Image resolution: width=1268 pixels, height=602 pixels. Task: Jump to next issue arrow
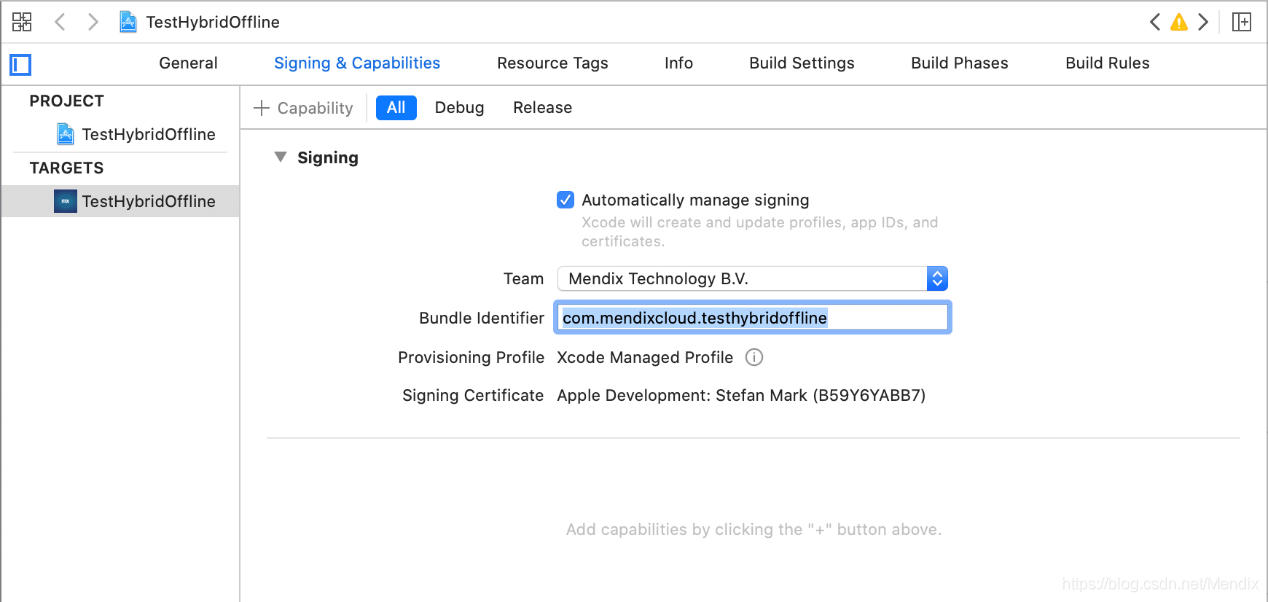click(1203, 22)
